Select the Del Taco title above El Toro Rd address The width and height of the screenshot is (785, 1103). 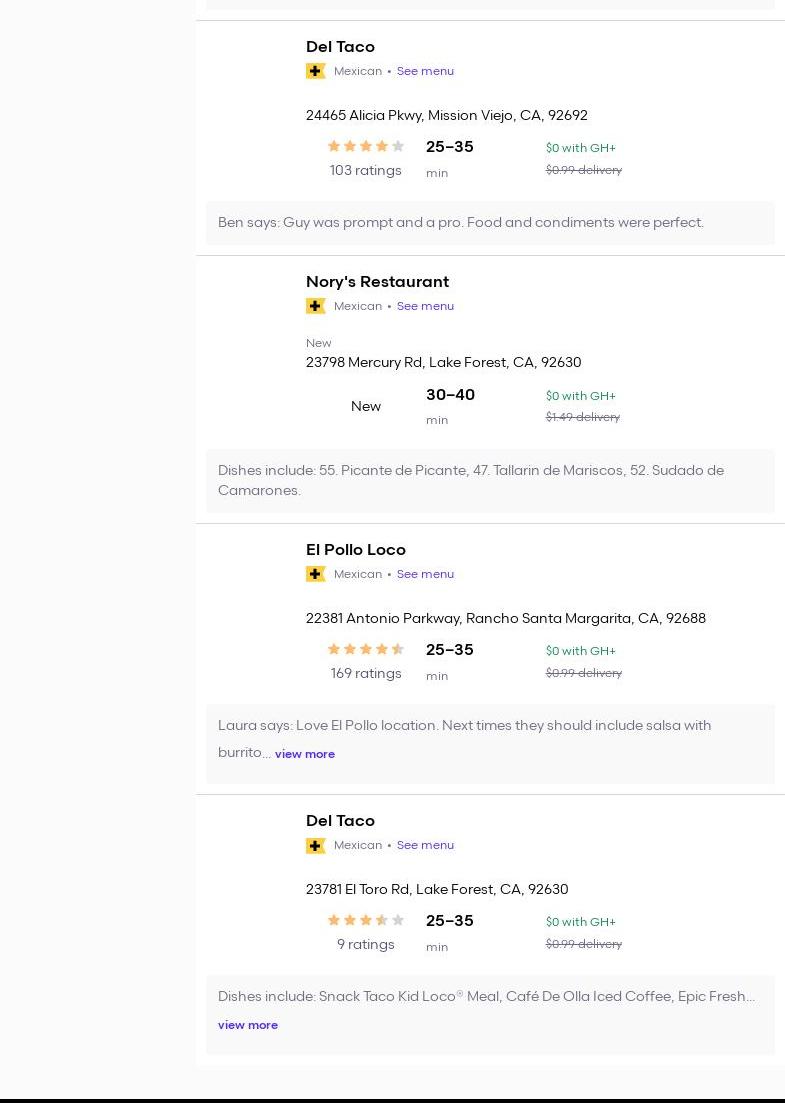pyautogui.click(x=340, y=821)
